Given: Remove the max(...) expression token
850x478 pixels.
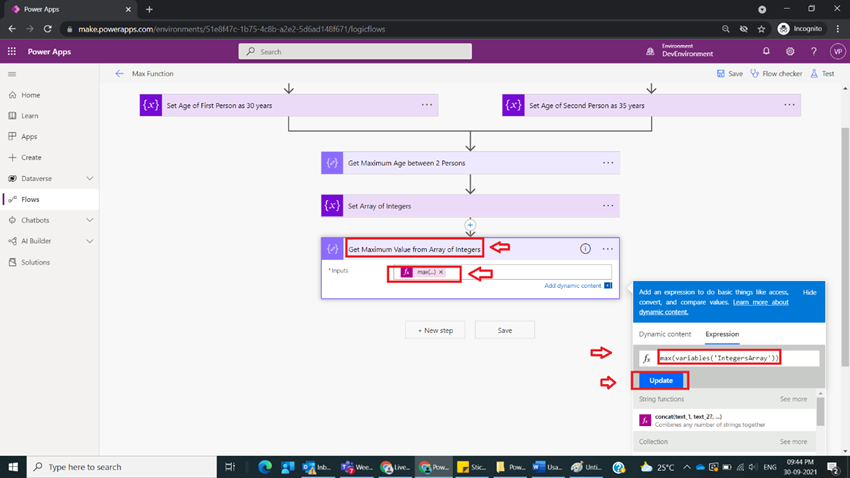Looking at the screenshot, I should click(x=441, y=272).
